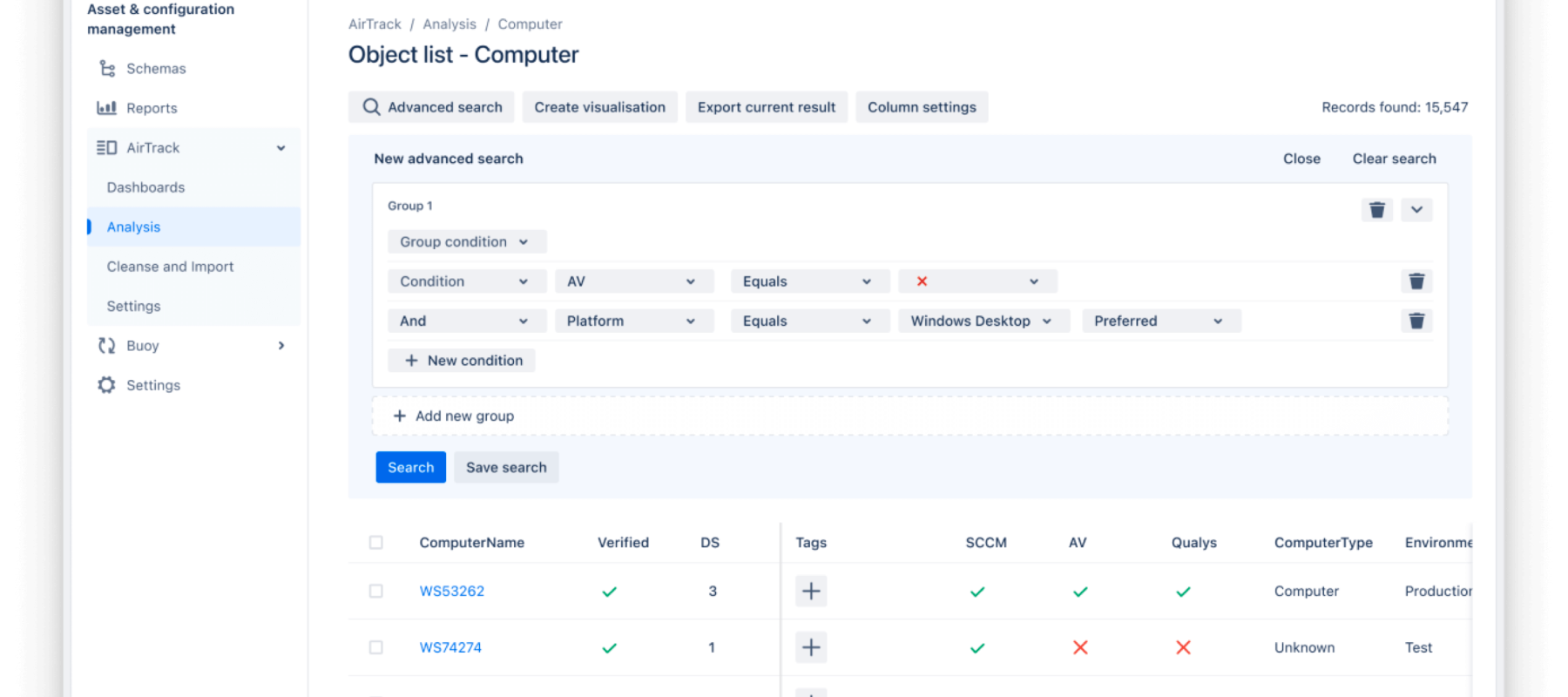Add a tag to WS74274
The width and height of the screenshot is (1568, 697).
811,647
